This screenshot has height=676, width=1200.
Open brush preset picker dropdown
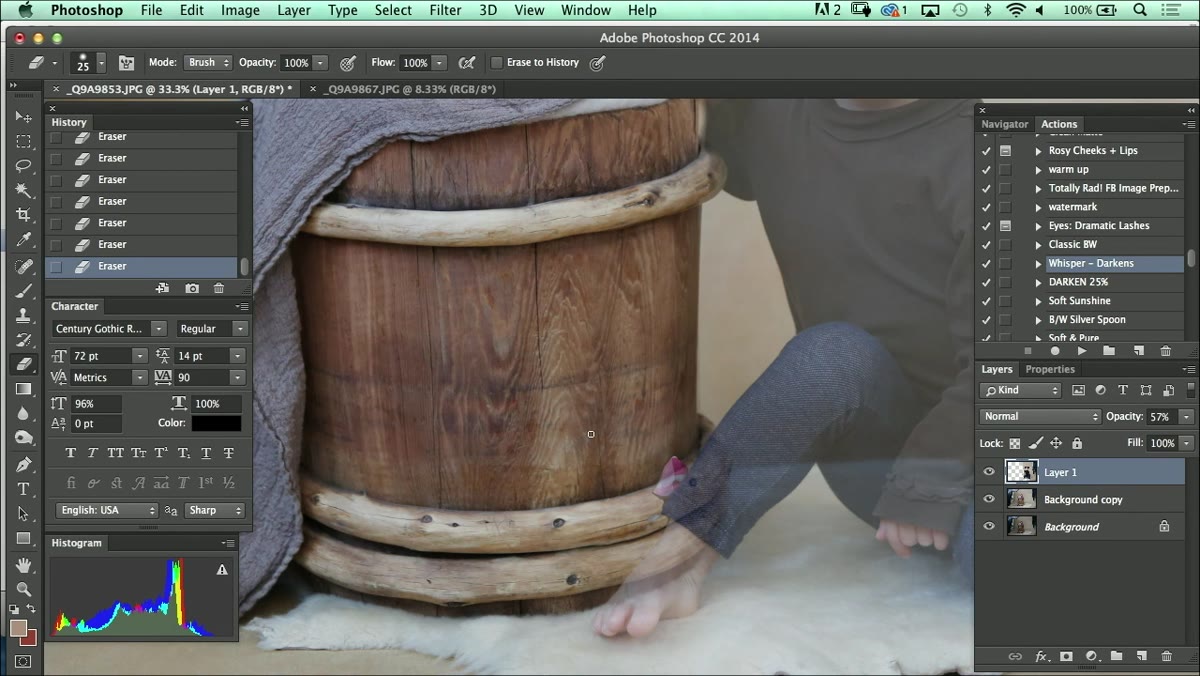tap(101, 62)
